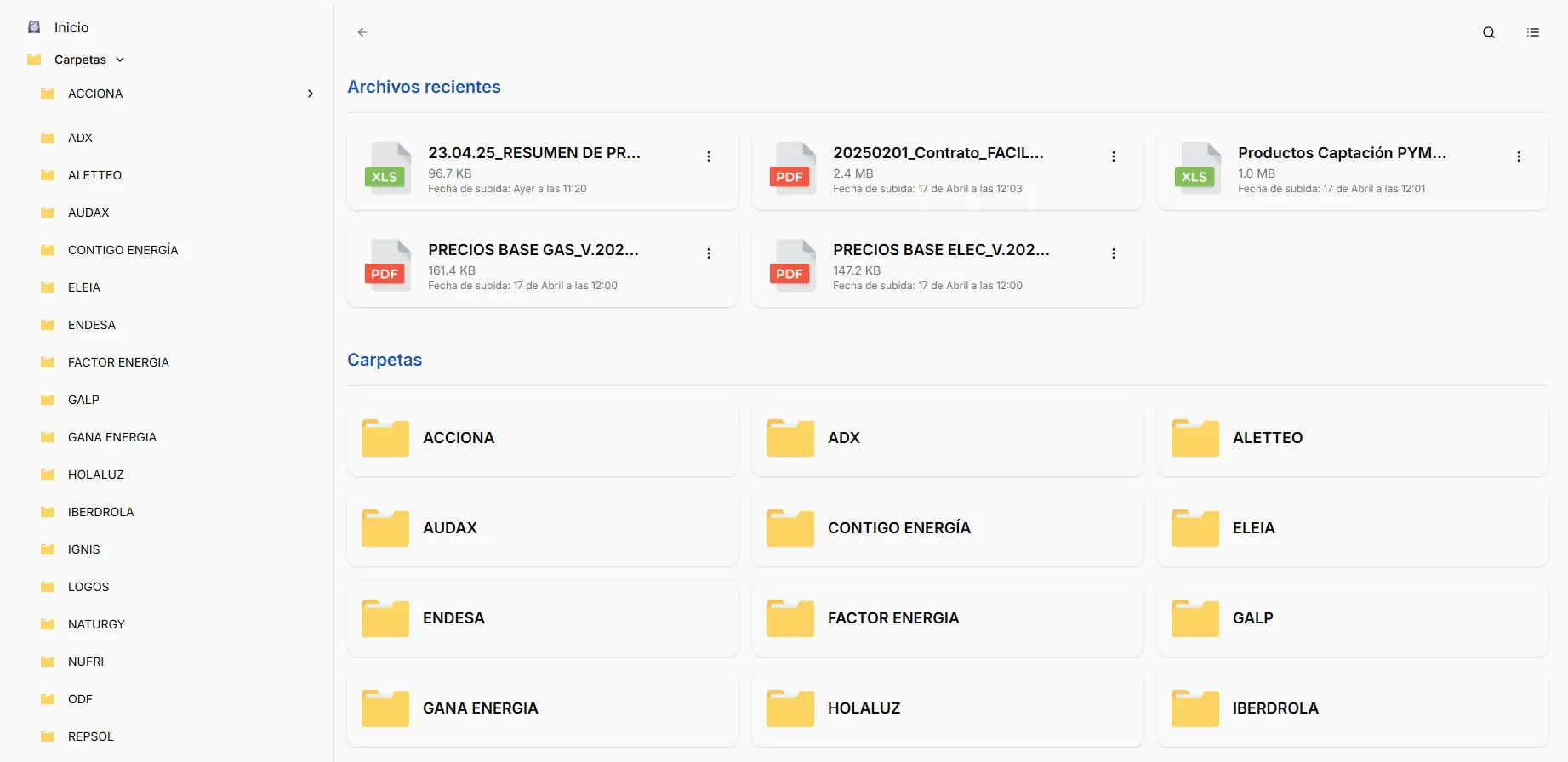The image size is (1568, 762).
Task: Select REPSOL folder in sidebar
Action: click(90, 736)
